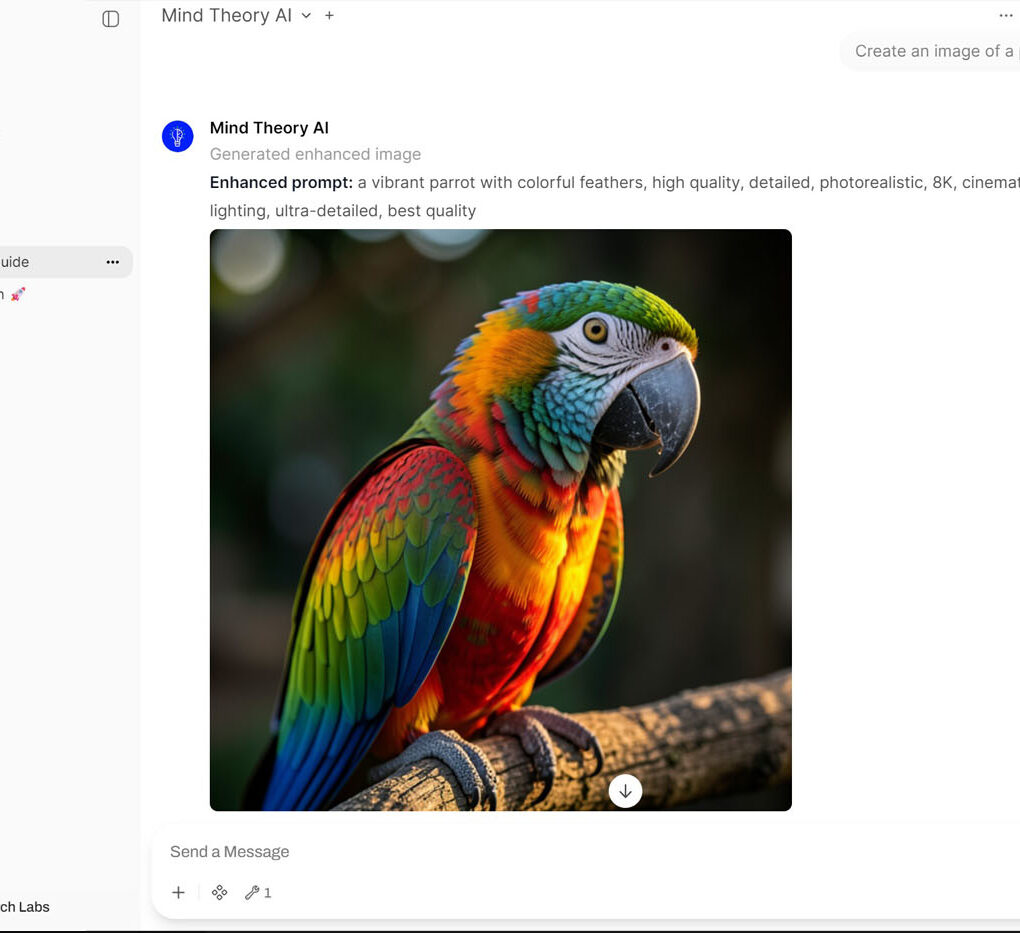Open the model selector next to the chat title
Viewport: 1020px width, 933px height.
(x=306, y=16)
